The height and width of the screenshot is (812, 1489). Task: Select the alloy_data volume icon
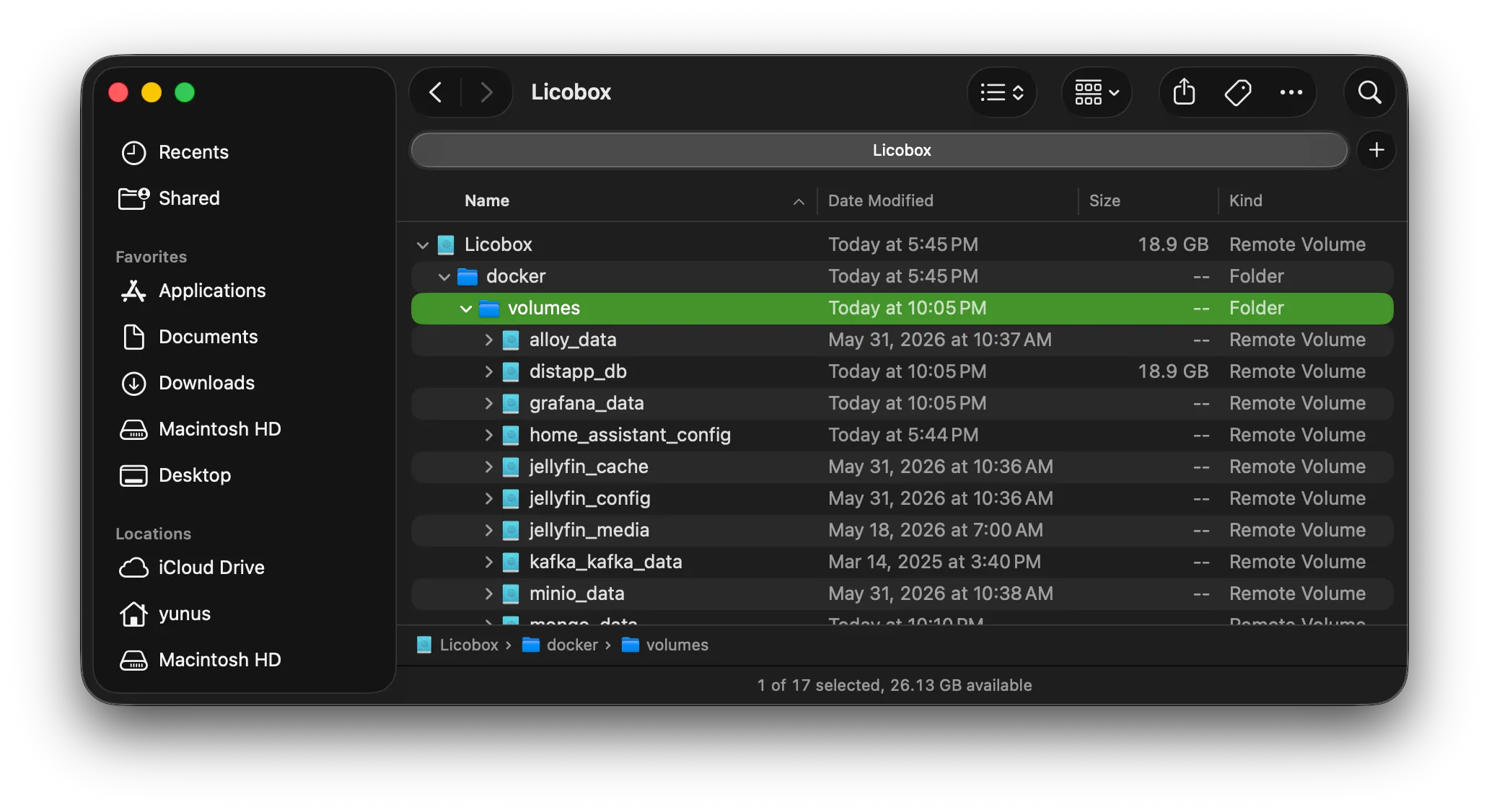point(511,340)
